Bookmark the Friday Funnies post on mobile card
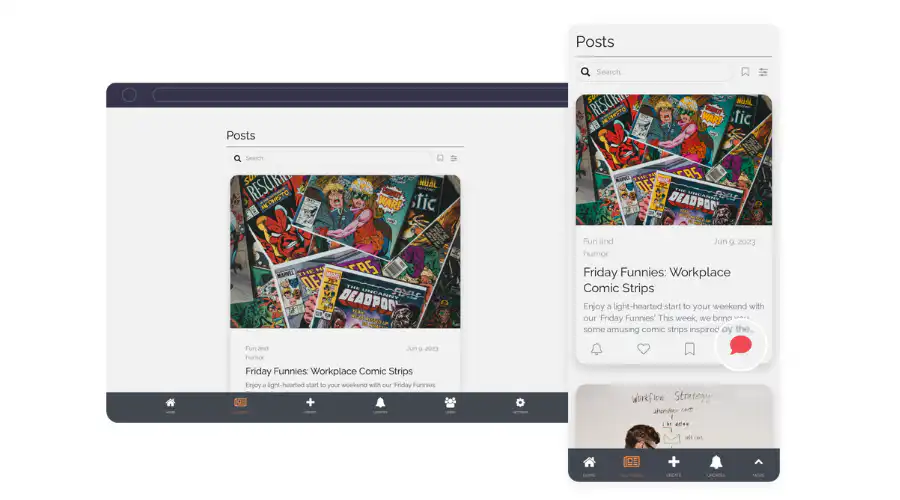Viewport: 900px width, 500px height. [x=689, y=349]
